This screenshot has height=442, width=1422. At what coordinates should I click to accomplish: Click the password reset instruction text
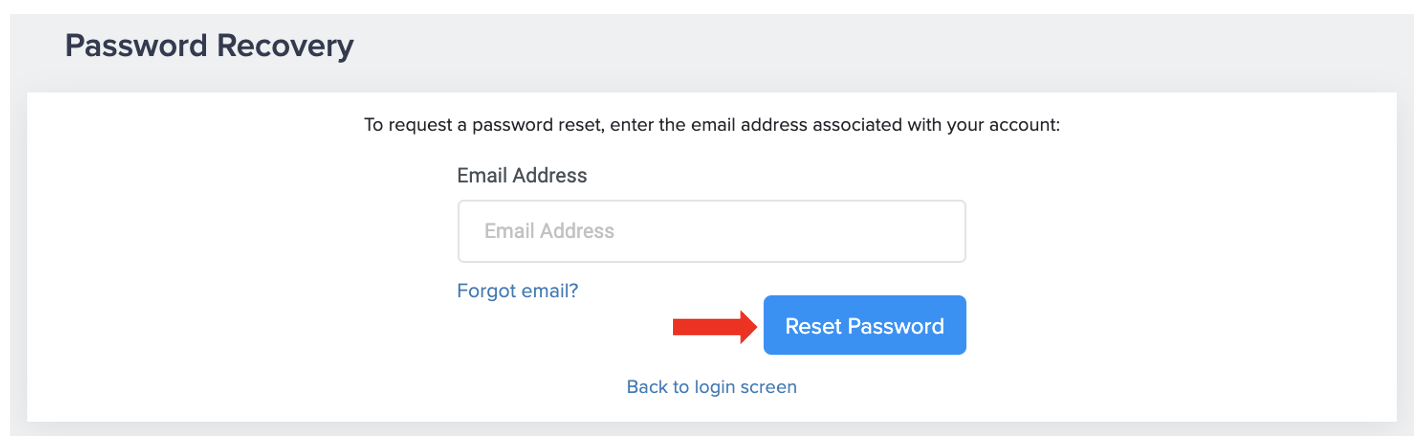711,127
